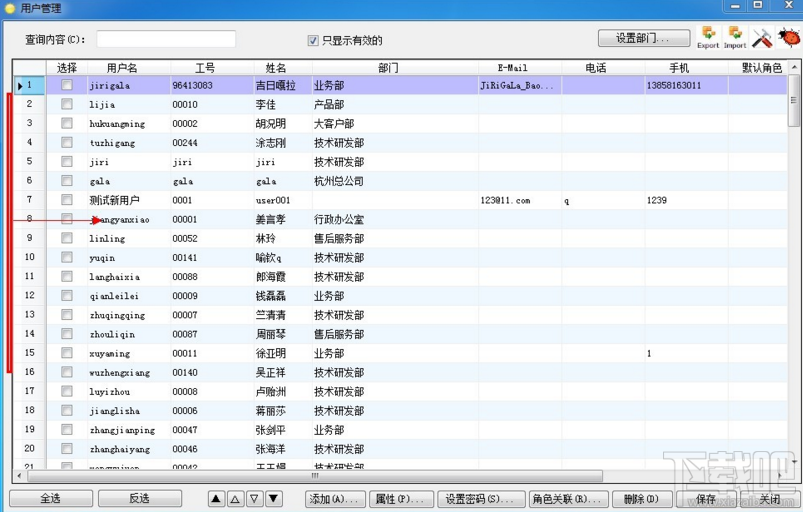This screenshot has height=512, width=803.
Task: Open the tools settings icon with crossed wrench
Action: 762,37
